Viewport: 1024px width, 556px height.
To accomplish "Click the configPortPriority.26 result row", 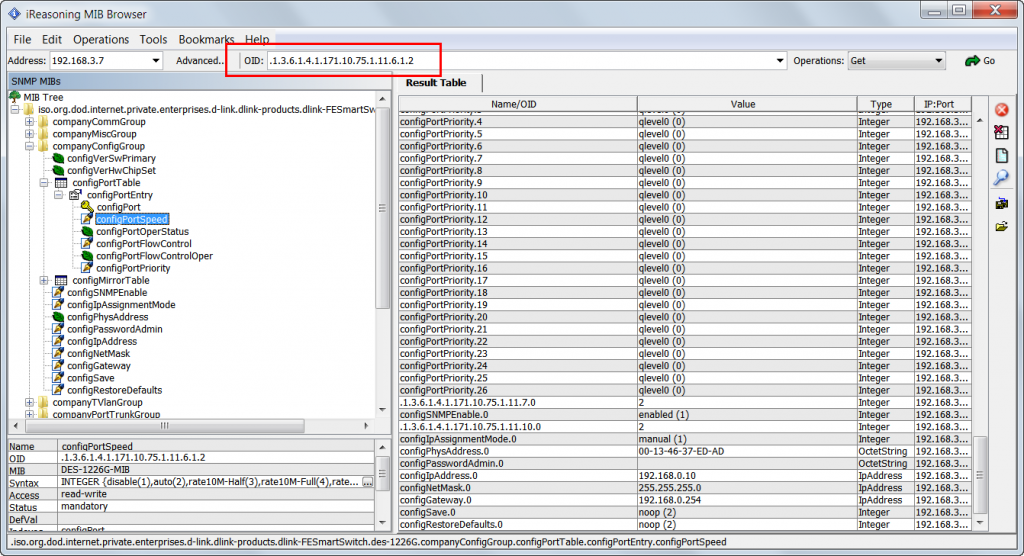I will 684,390.
